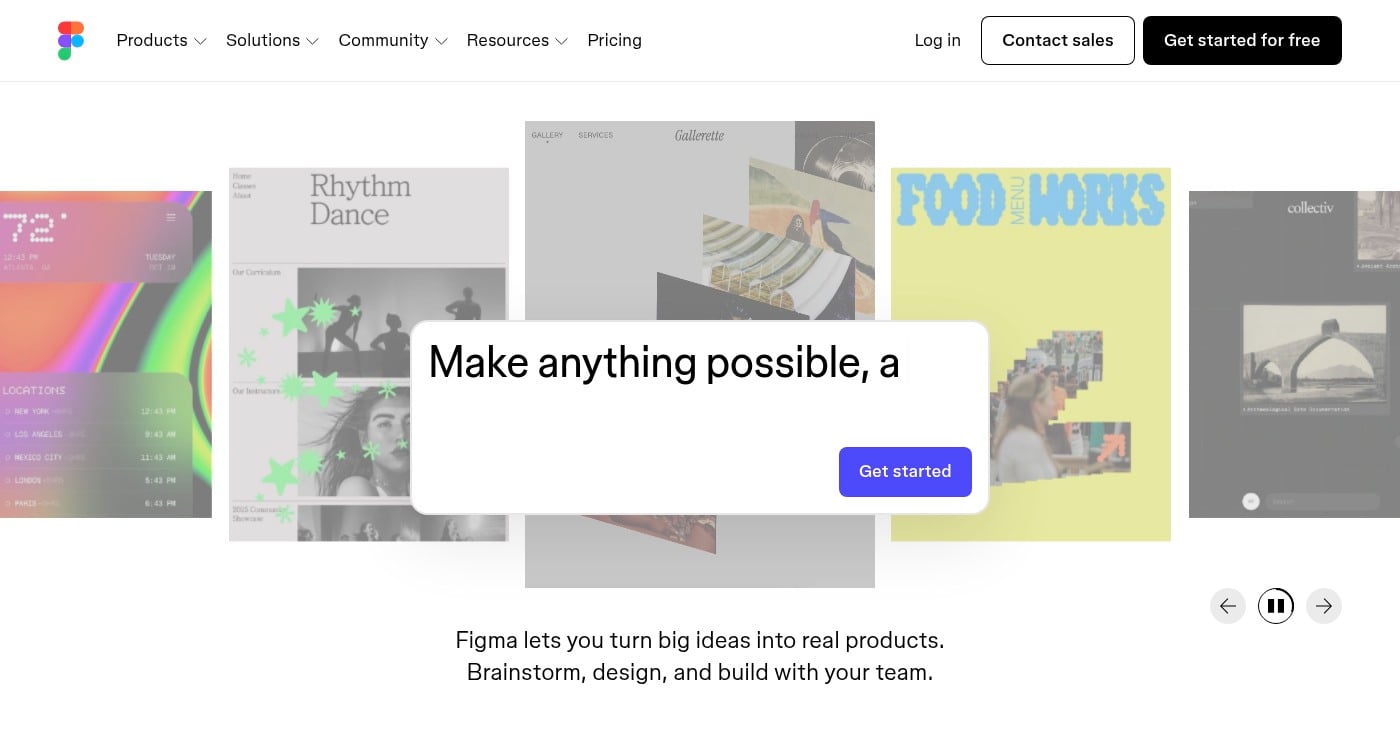Click Get started for free
Screen dimensions: 1400x735
[1242, 40]
